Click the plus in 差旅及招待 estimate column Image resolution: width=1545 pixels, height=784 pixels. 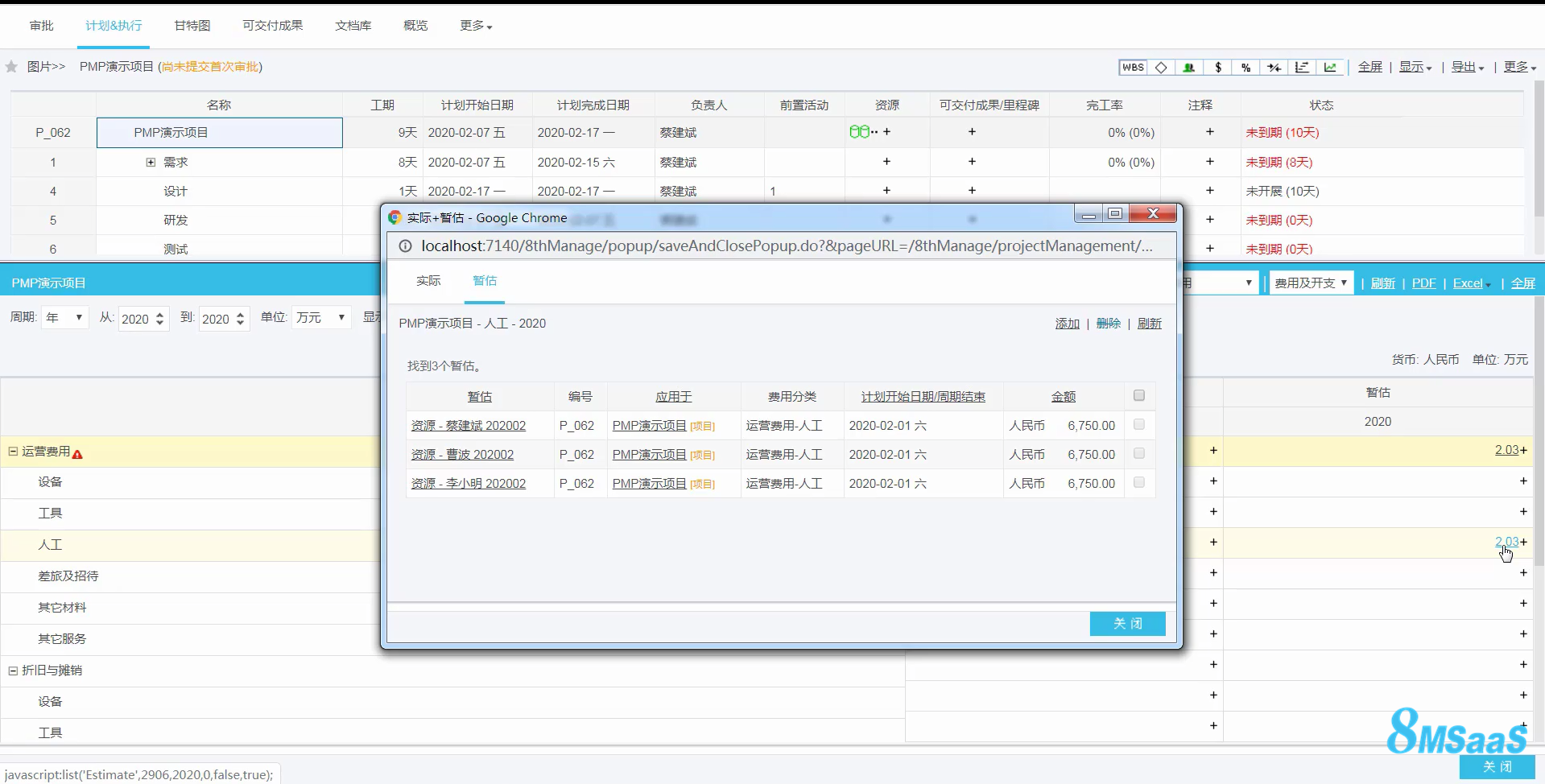click(x=1523, y=572)
